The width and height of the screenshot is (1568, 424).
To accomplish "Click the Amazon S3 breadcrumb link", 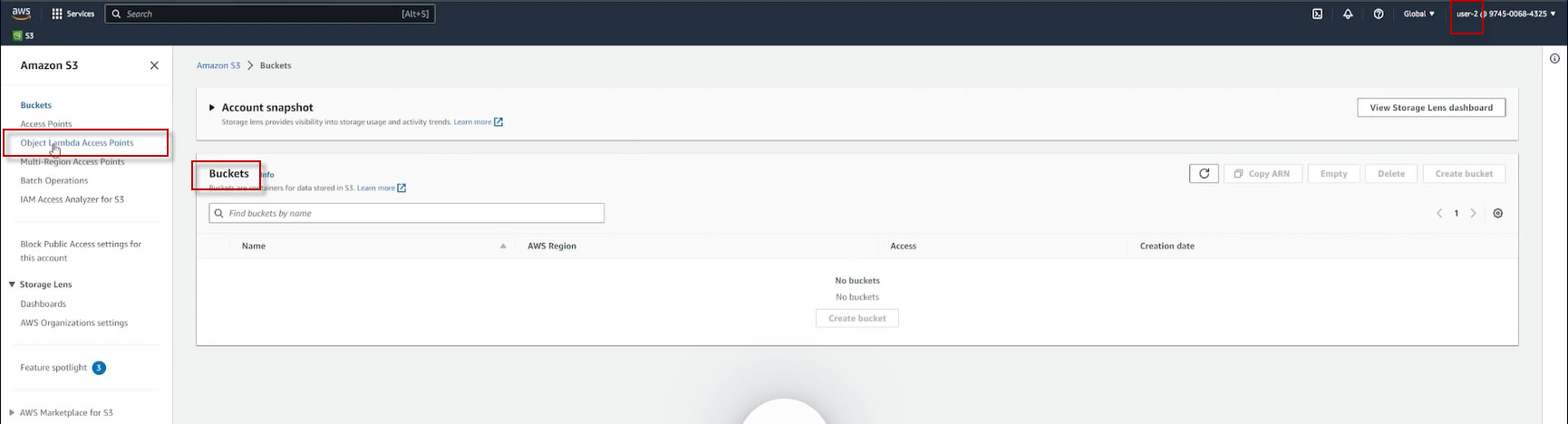I will pyautogui.click(x=218, y=65).
